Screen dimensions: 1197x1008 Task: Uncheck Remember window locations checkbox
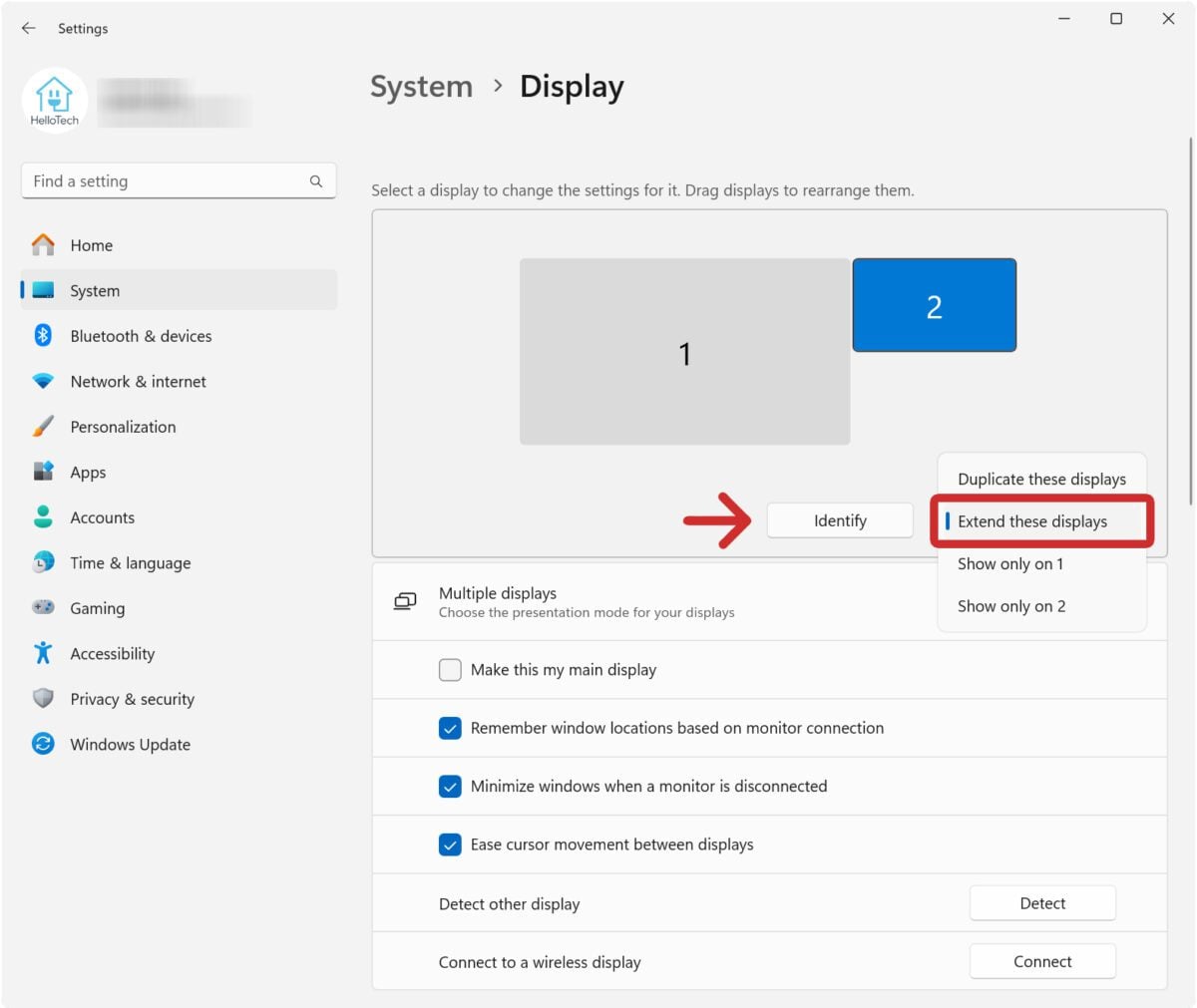click(x=450, y=728)
